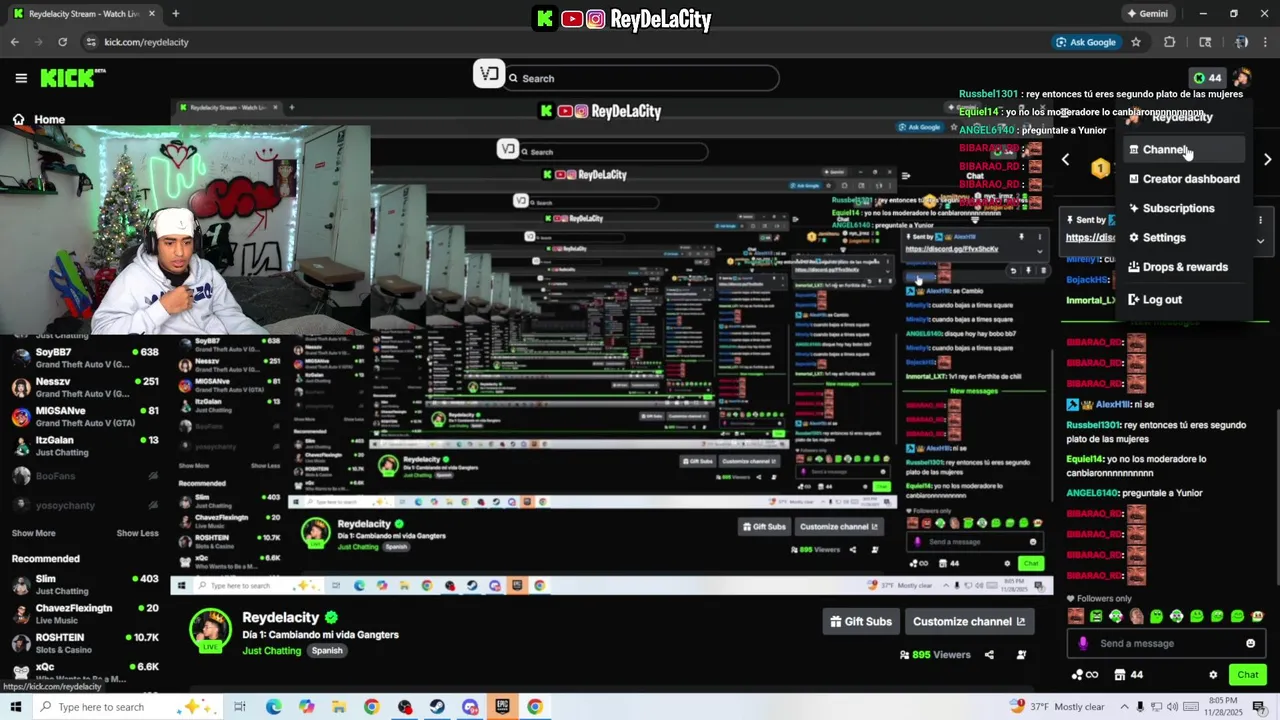Image resolution: width=1280 pixels, height=720 pixels.
Task: Click the purple microphone icon in chat
Action: (1082, 643)
